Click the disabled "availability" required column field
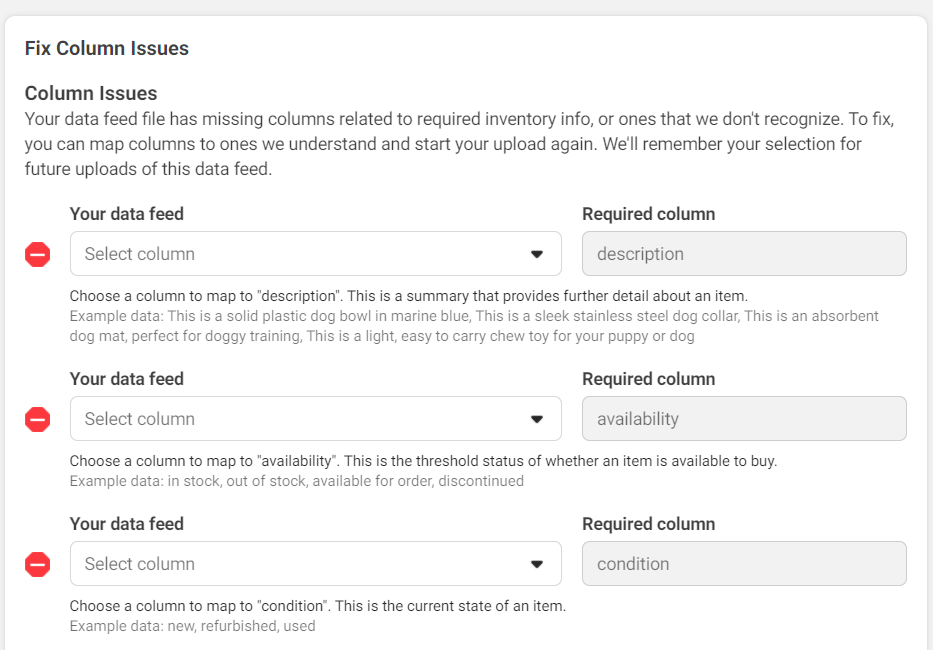Viewport: 933px width, 650px height. (743, 419)
